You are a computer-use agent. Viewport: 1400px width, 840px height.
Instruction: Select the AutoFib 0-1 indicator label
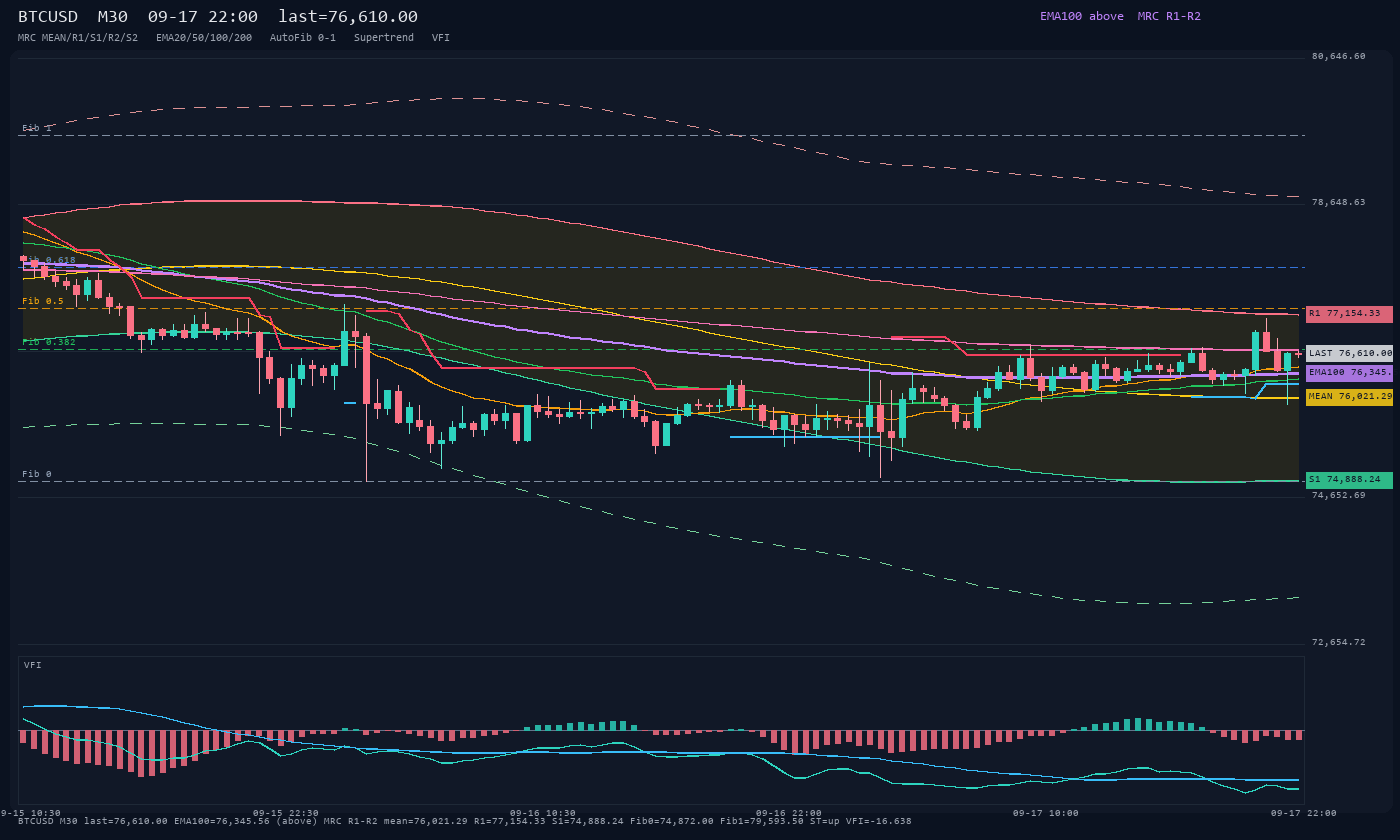pyautogui.click(x=303, y=37)
